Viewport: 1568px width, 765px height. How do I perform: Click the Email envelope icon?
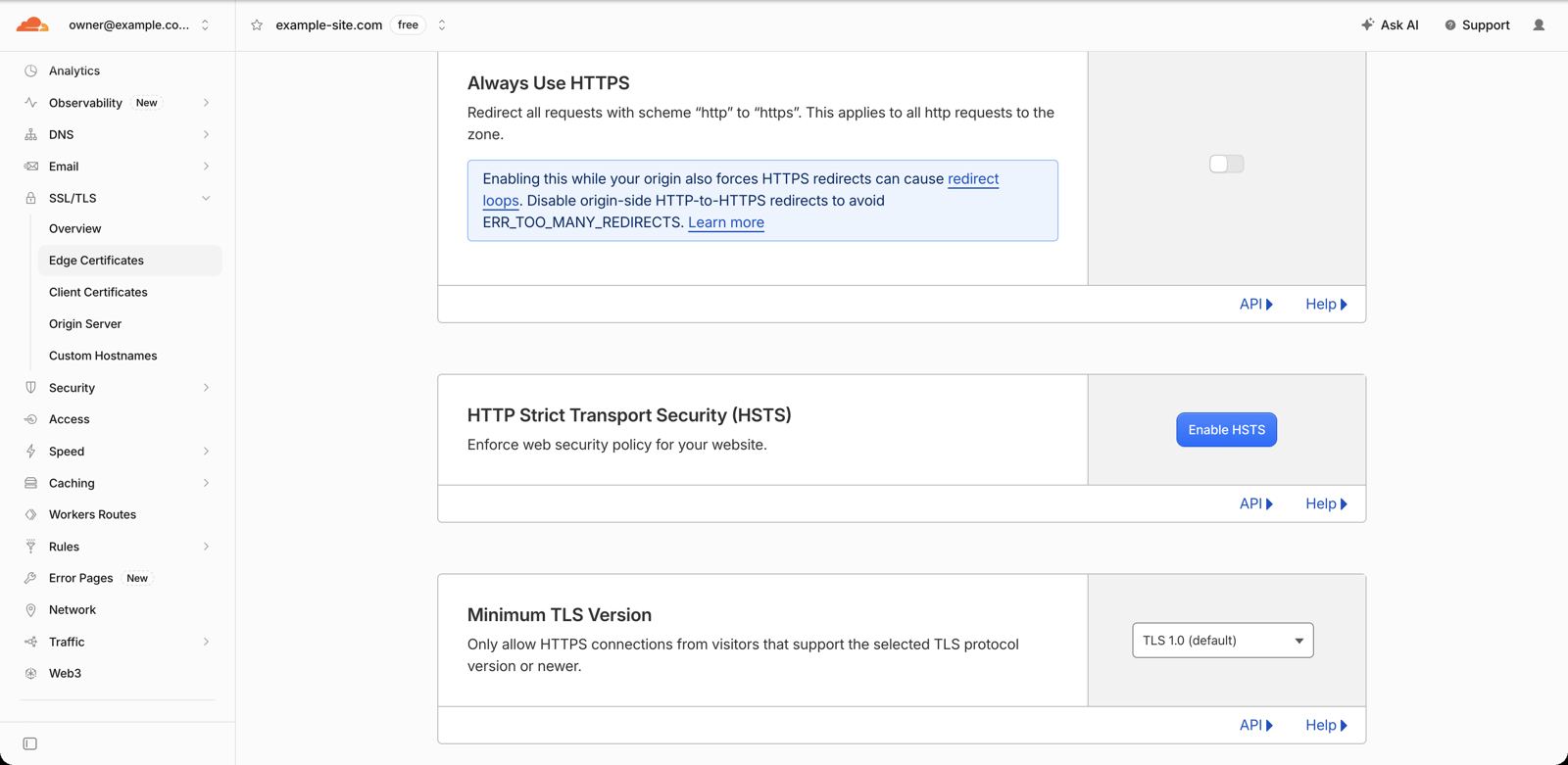[x=31, y=167]
